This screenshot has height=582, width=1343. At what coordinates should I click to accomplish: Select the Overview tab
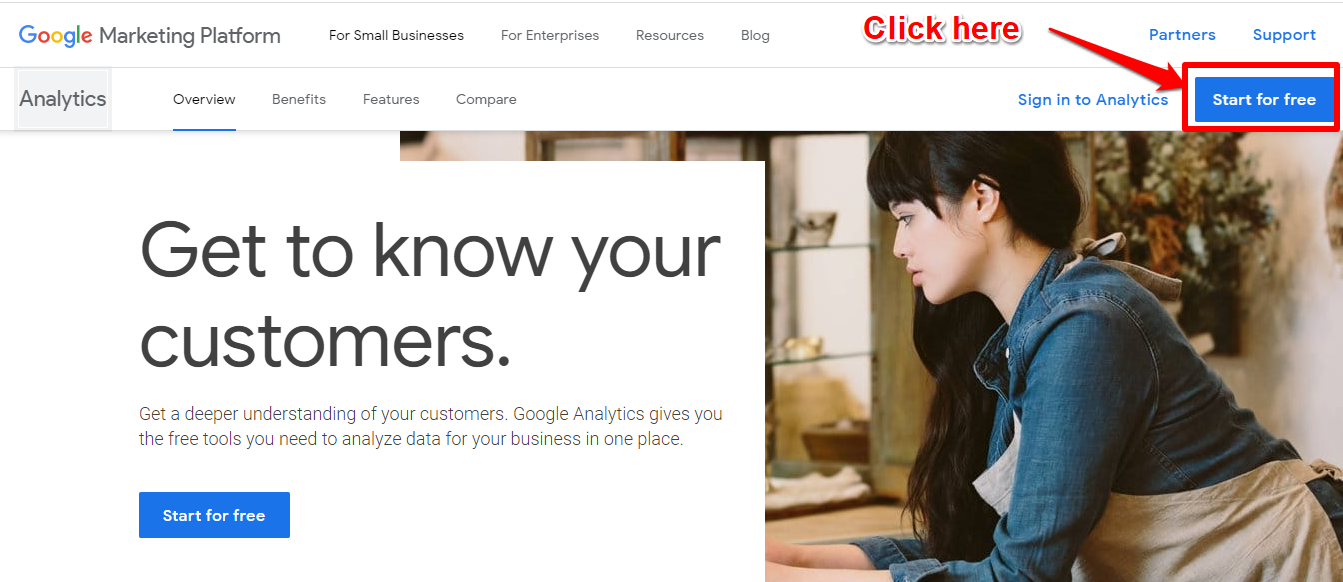click(x=204, y=99)
